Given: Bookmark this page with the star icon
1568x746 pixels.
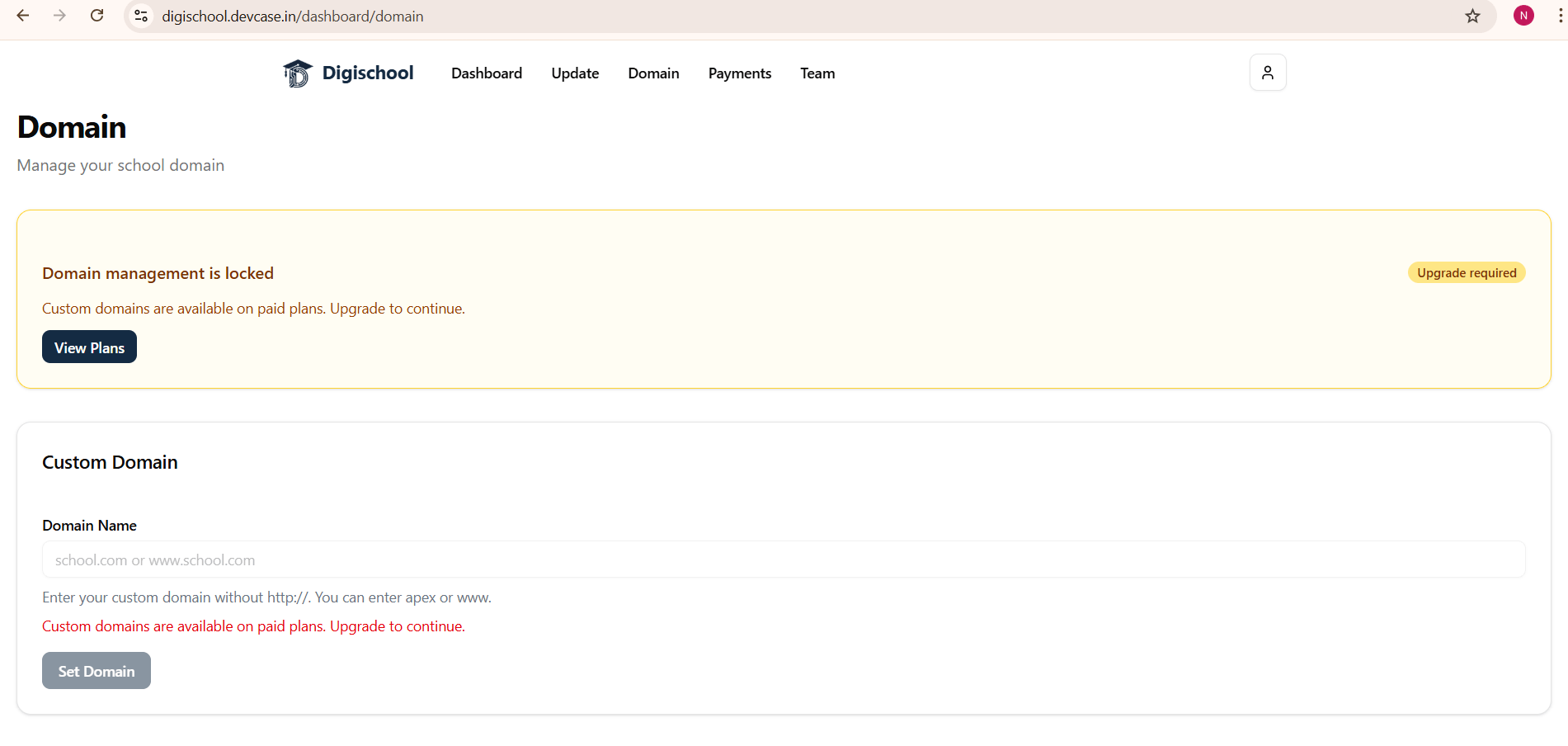Looking at the screenshot, I should point(1472,16).
